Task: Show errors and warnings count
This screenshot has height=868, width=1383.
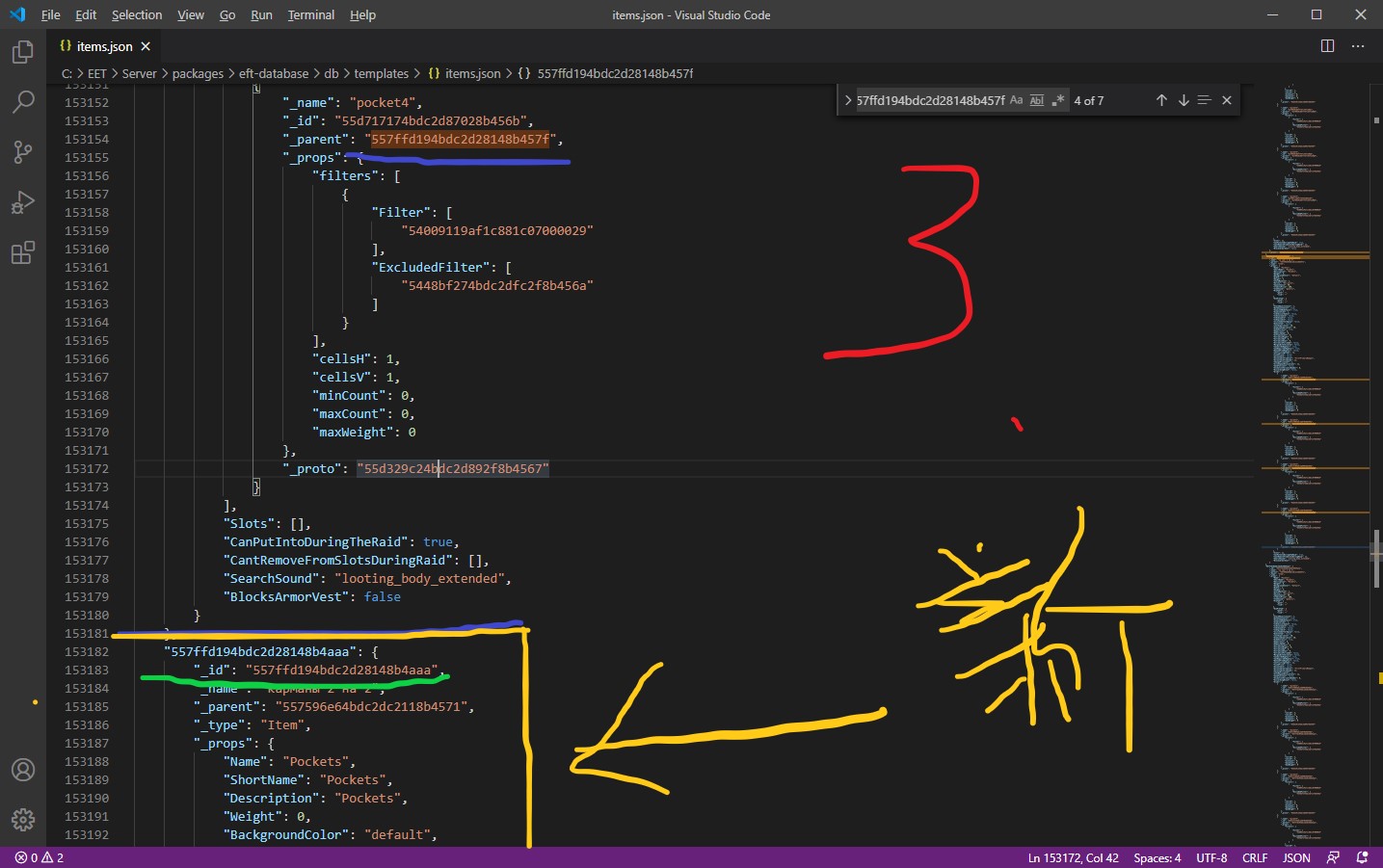Action: [x=40, y=857]
